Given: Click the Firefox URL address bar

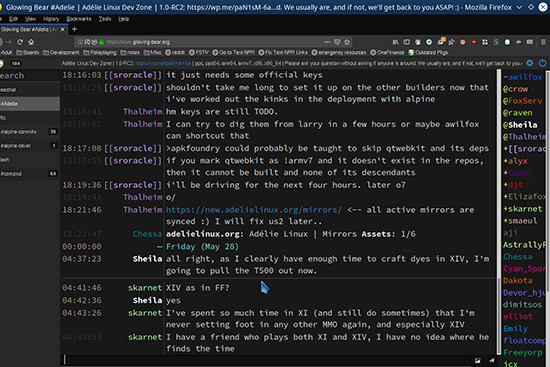Looking at the screenshot, I should tap(214, 42).
